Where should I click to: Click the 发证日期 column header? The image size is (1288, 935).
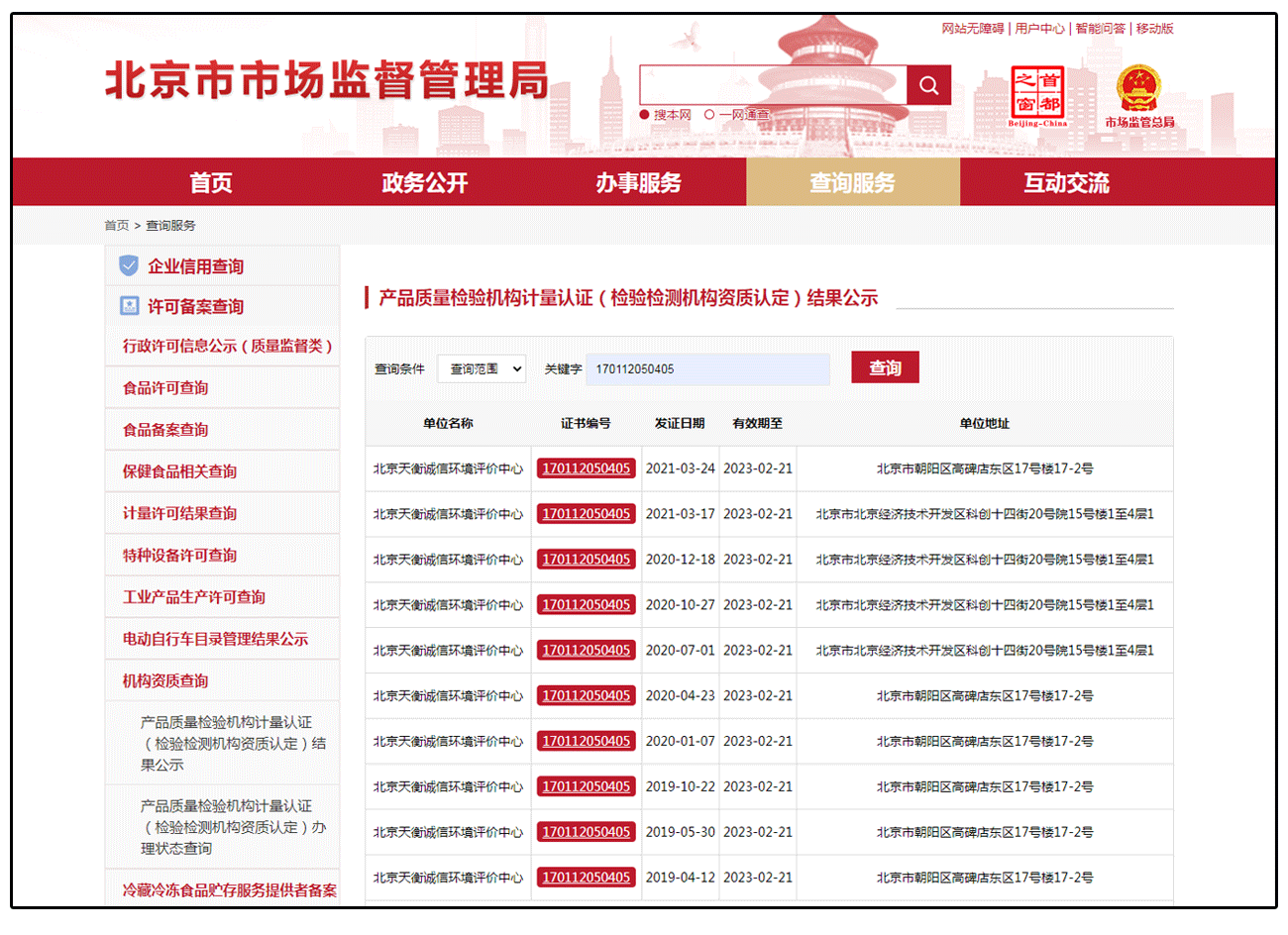pos(680,423)
